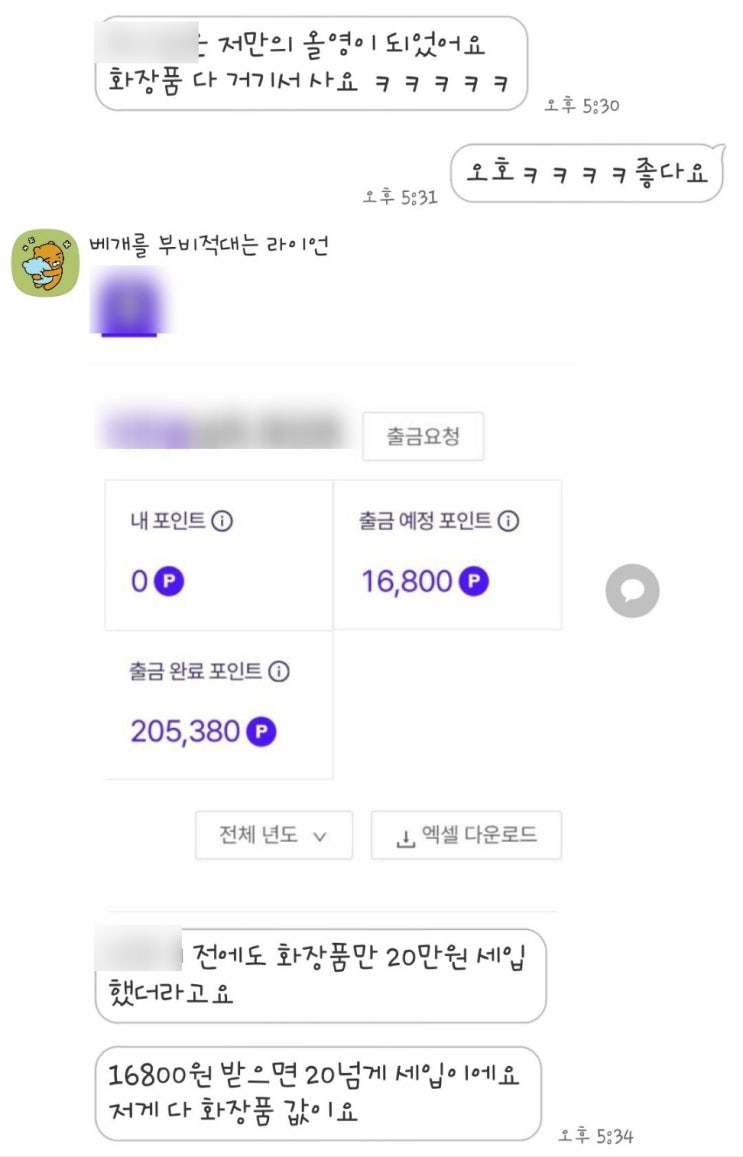
Task: Expand the 전체 년도 dropdown
Action: (x=273, y=835)
